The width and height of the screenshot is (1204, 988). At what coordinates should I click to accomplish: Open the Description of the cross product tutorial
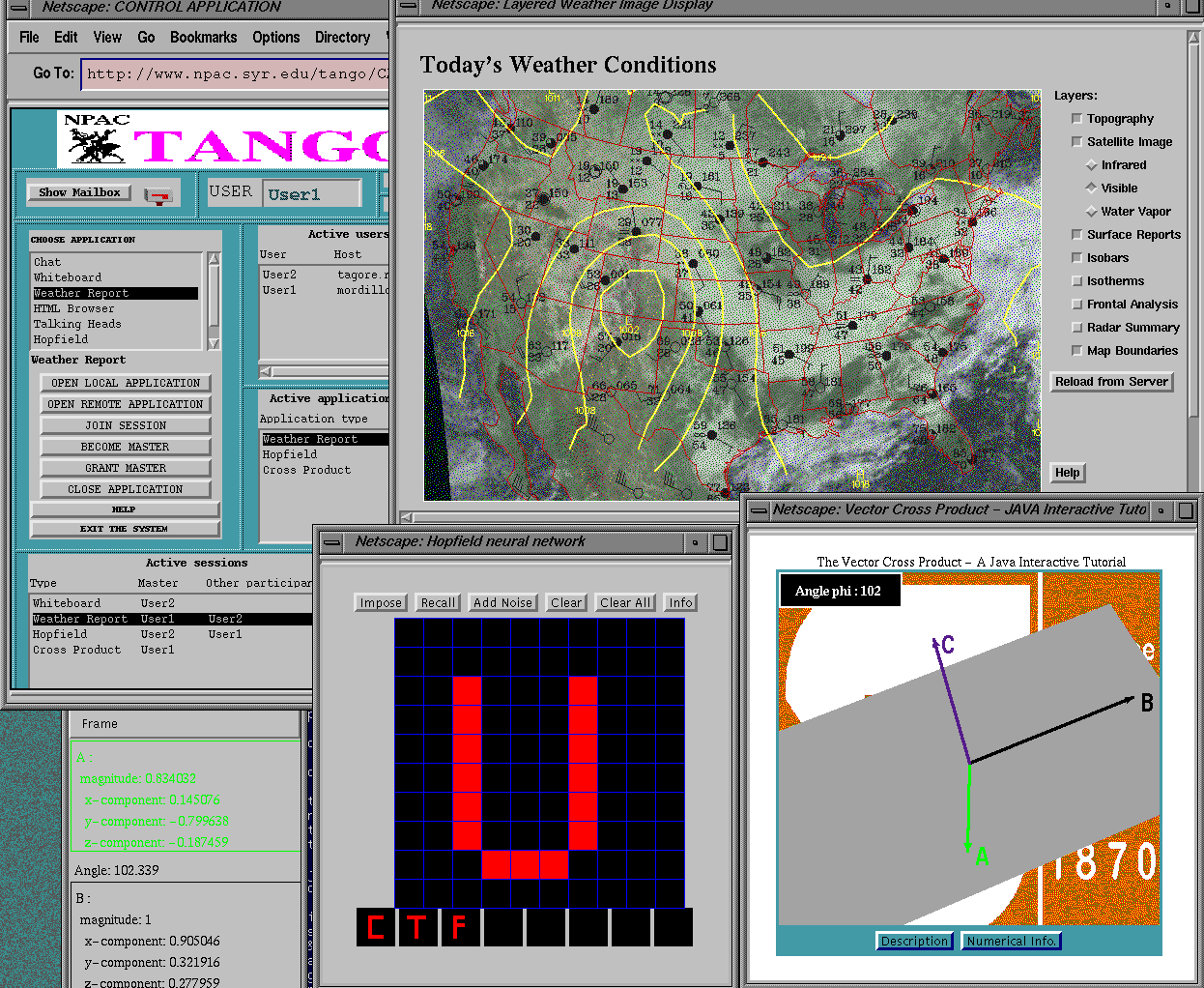point(915,942)
